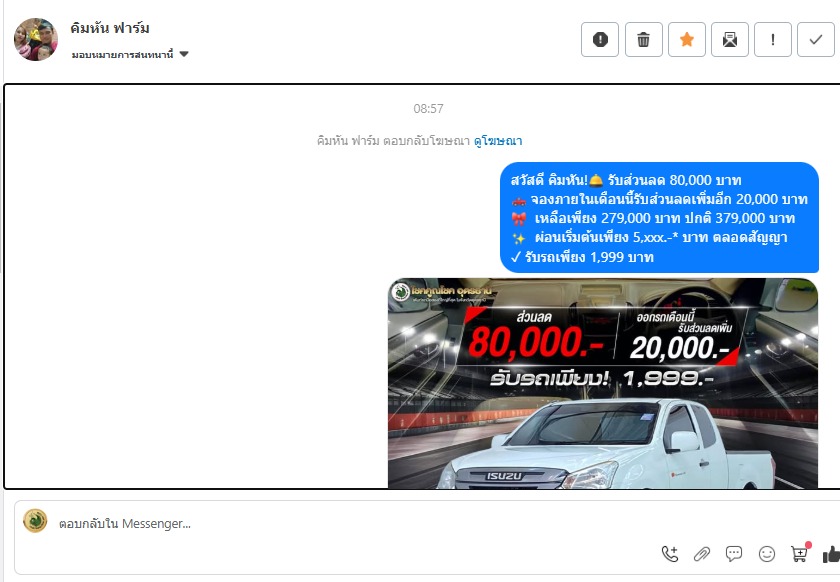Toggle the orange star follow-up button
This screenshot has height=582, width=840.
click(687, 39)
